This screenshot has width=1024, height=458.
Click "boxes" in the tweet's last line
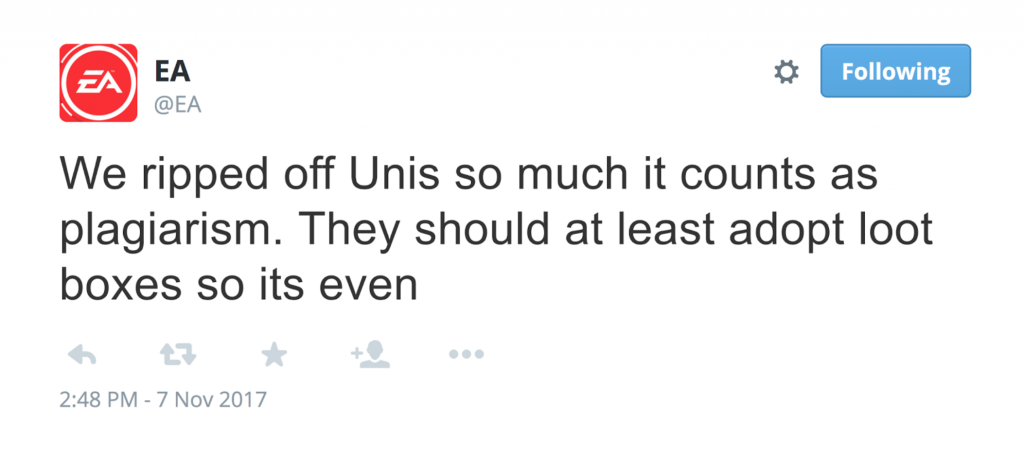[120, 285]
